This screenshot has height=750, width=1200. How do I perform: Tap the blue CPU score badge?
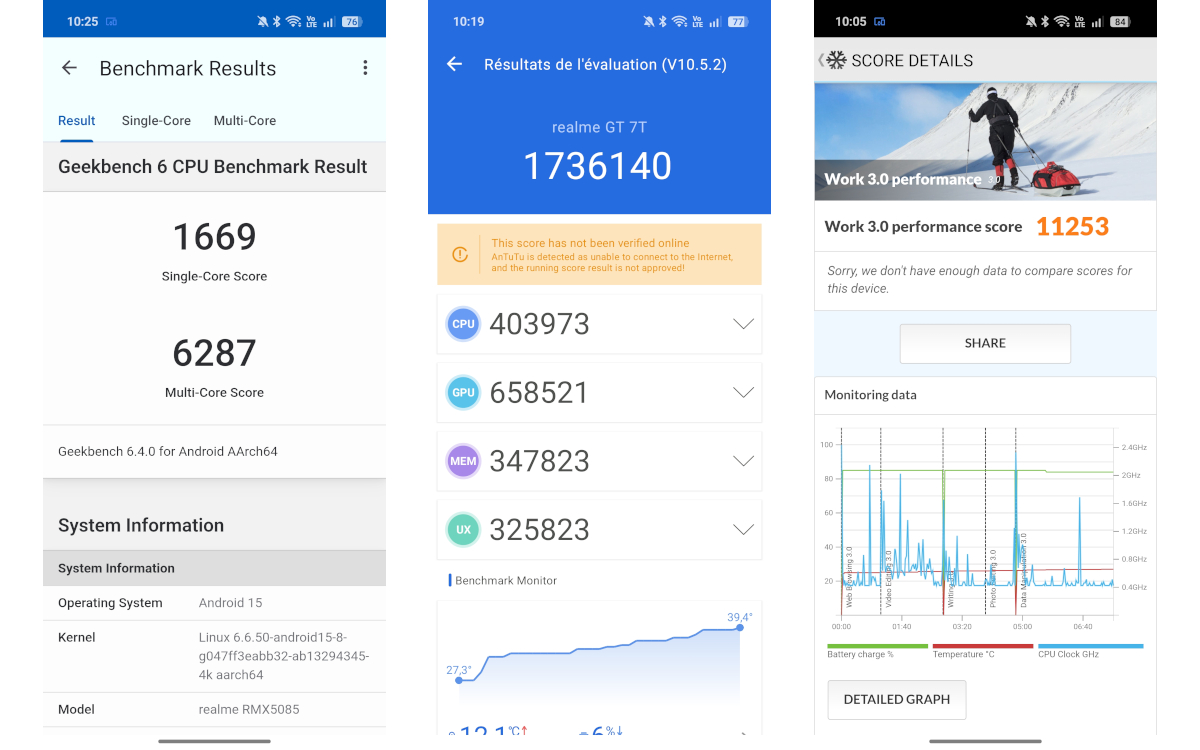(463, 324)
